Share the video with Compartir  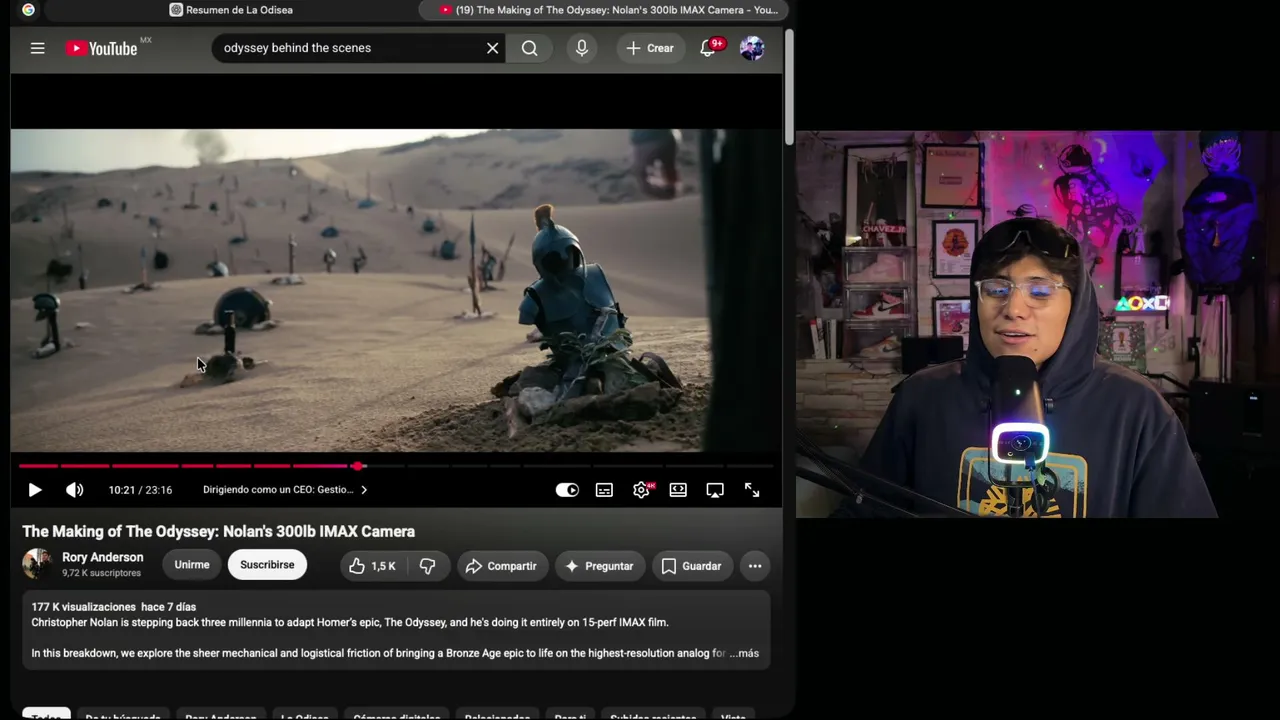502,566
